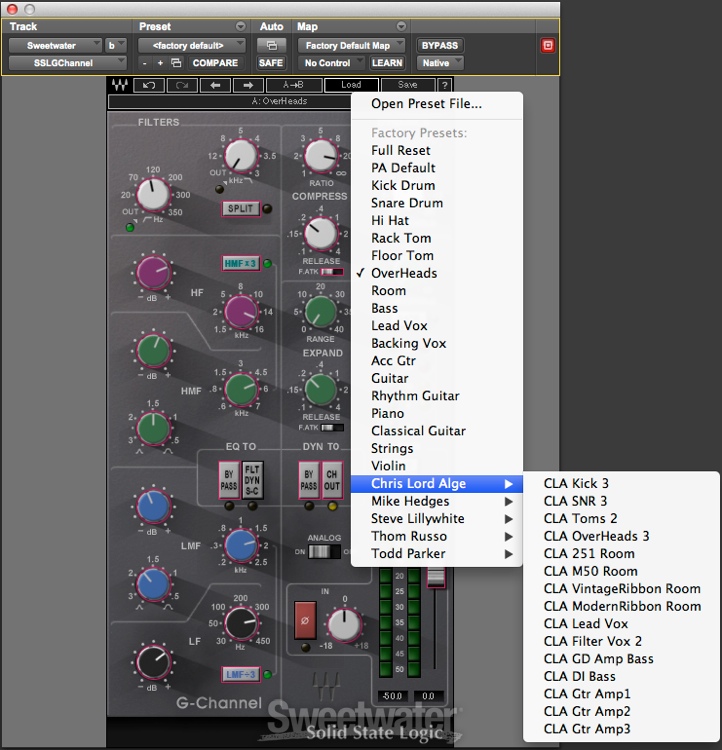Undo the last change via the undo arrow
The width and height of the screenshot is (722, 750).
tap(149, 85)
